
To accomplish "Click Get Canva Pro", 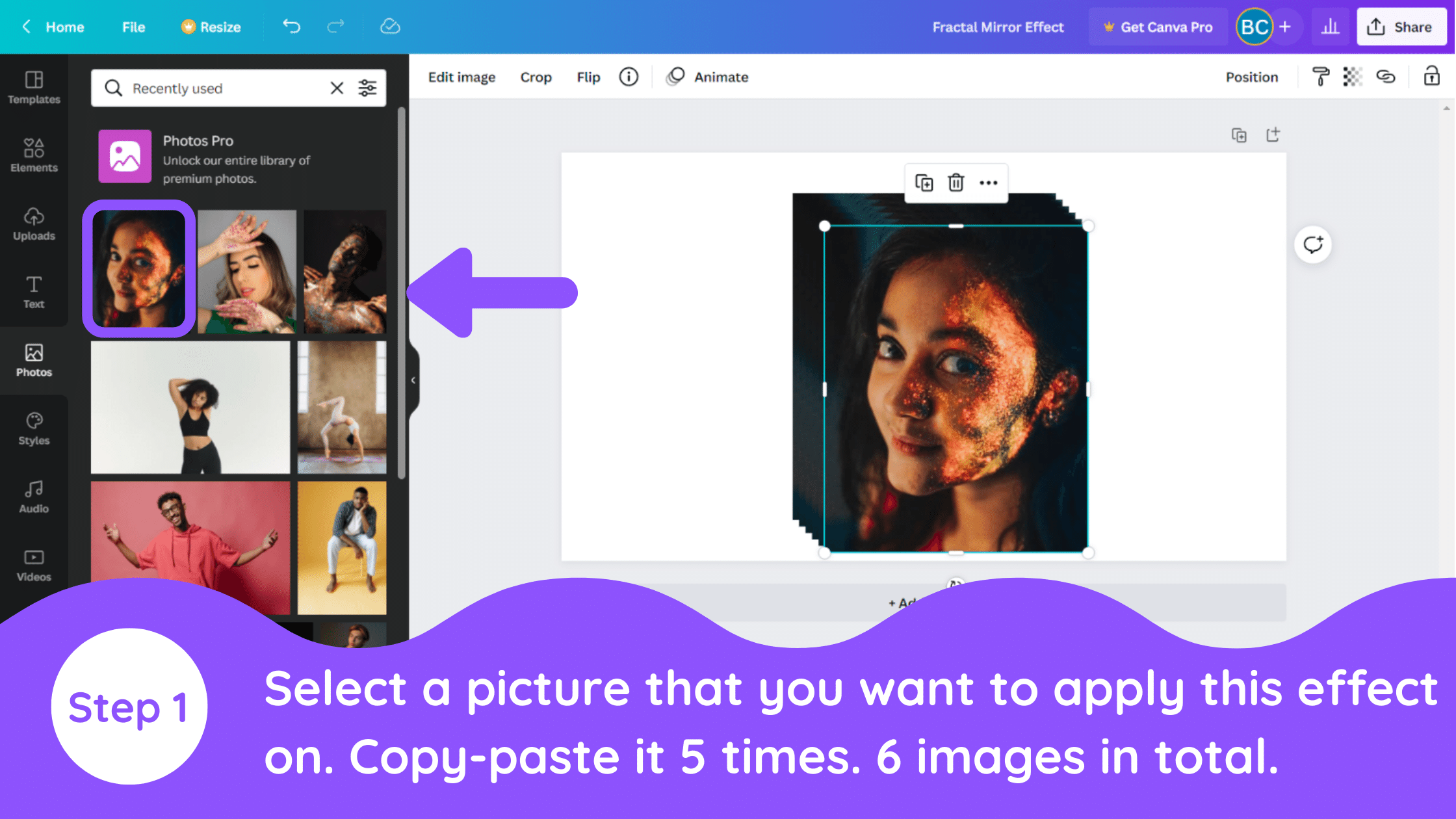I will [1158, 27].
